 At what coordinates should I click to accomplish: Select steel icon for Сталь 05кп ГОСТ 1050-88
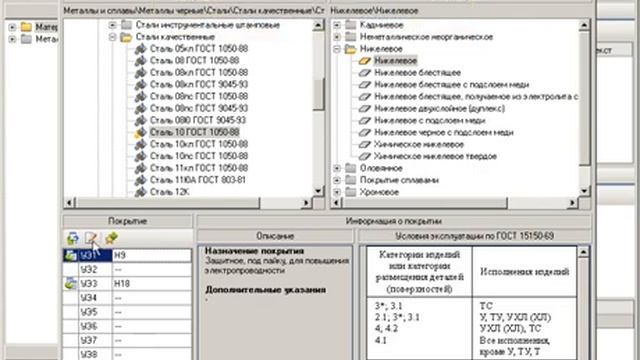pos(140,49)
